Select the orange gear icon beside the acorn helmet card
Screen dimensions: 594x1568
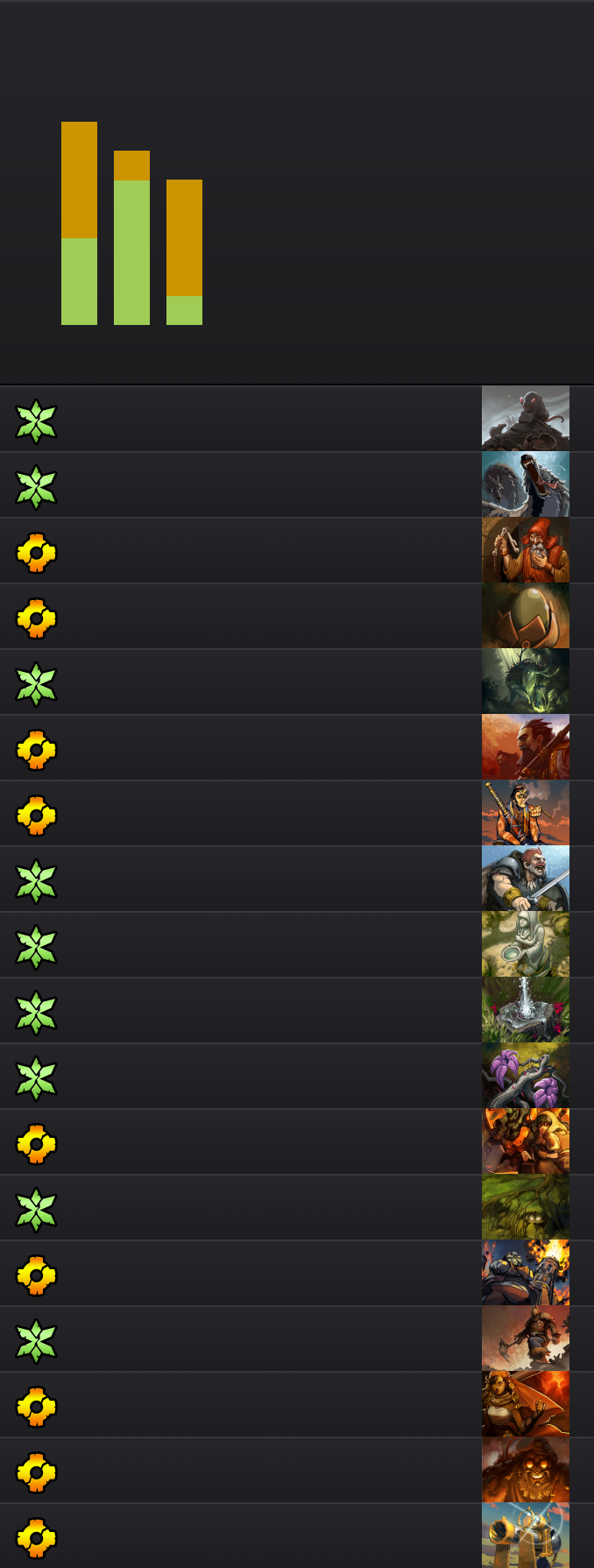[x=36, y=618]
